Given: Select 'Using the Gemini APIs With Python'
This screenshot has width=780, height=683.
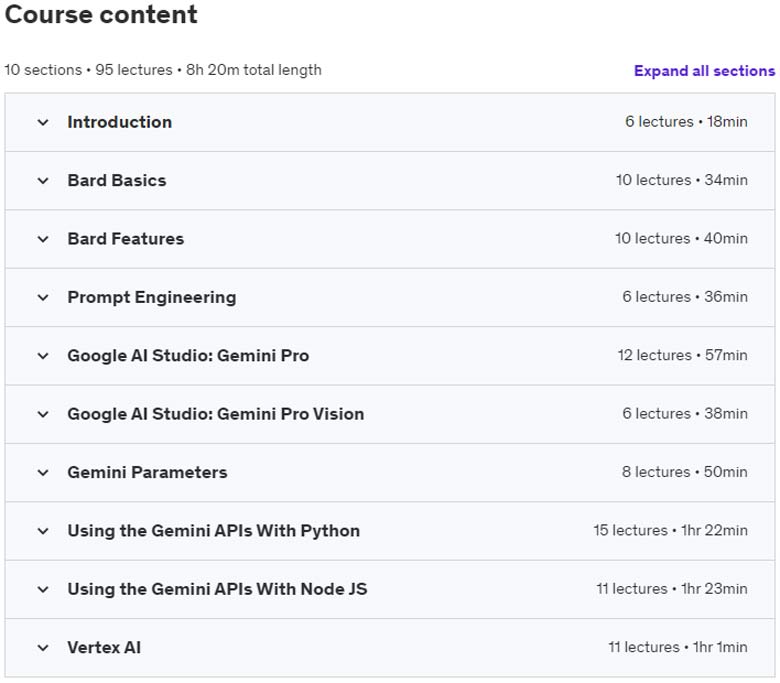Looking at the screenshot, I should (214, 531).
